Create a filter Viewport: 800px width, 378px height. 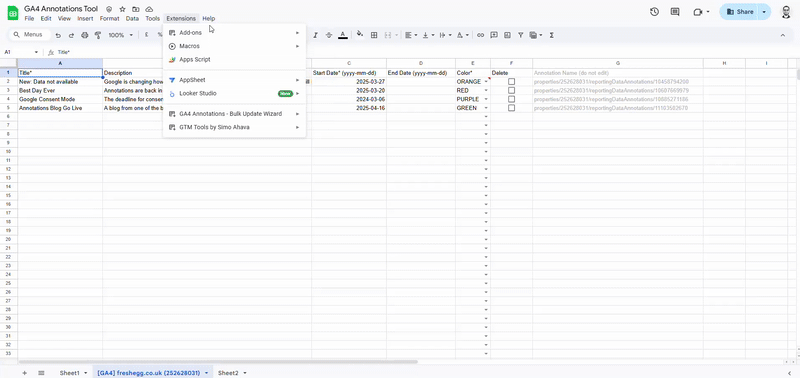coord(520,35)
